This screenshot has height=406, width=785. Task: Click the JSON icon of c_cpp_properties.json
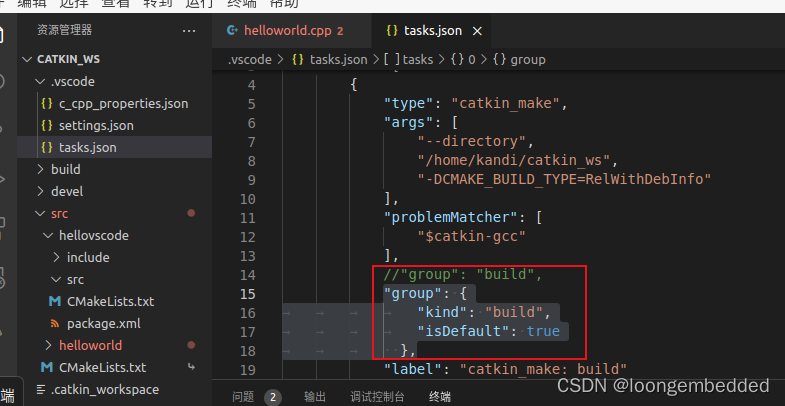pos(47,104)
